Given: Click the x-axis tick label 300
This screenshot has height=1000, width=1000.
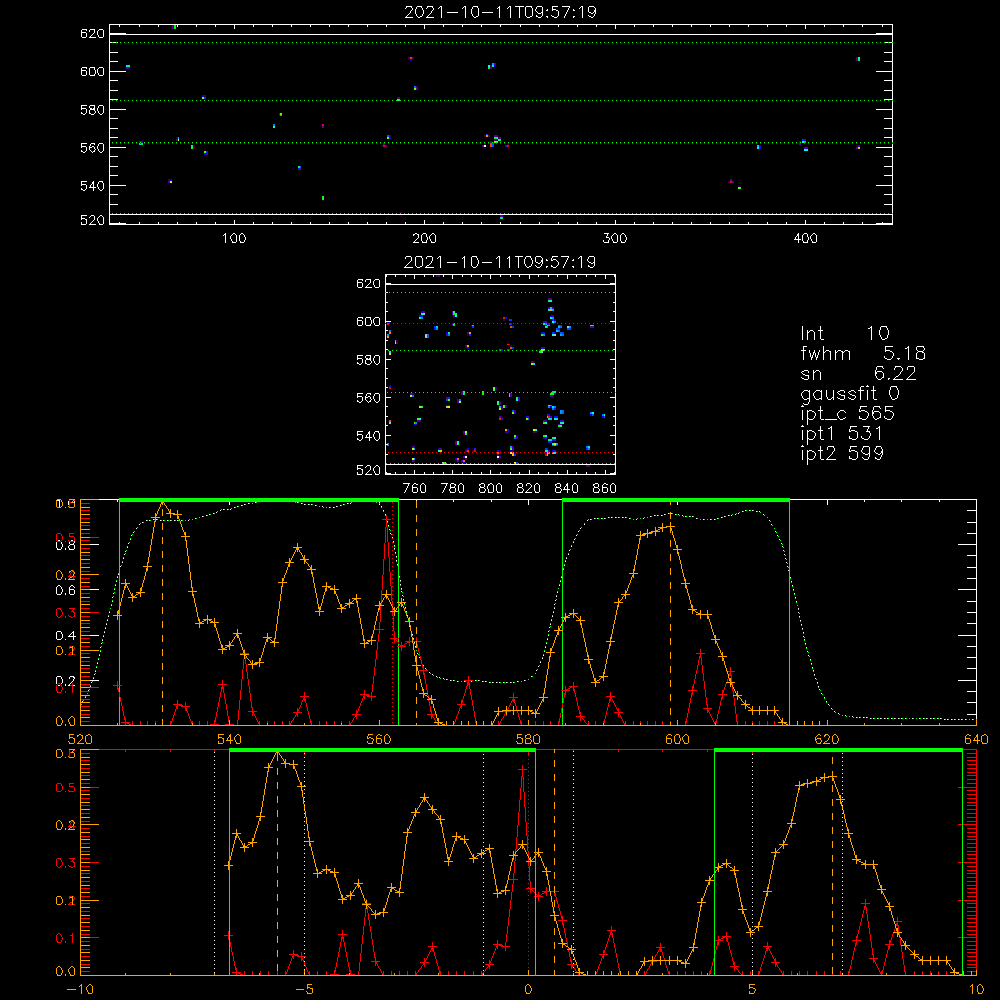Looking at the screenshot, I should click(615, 239).
